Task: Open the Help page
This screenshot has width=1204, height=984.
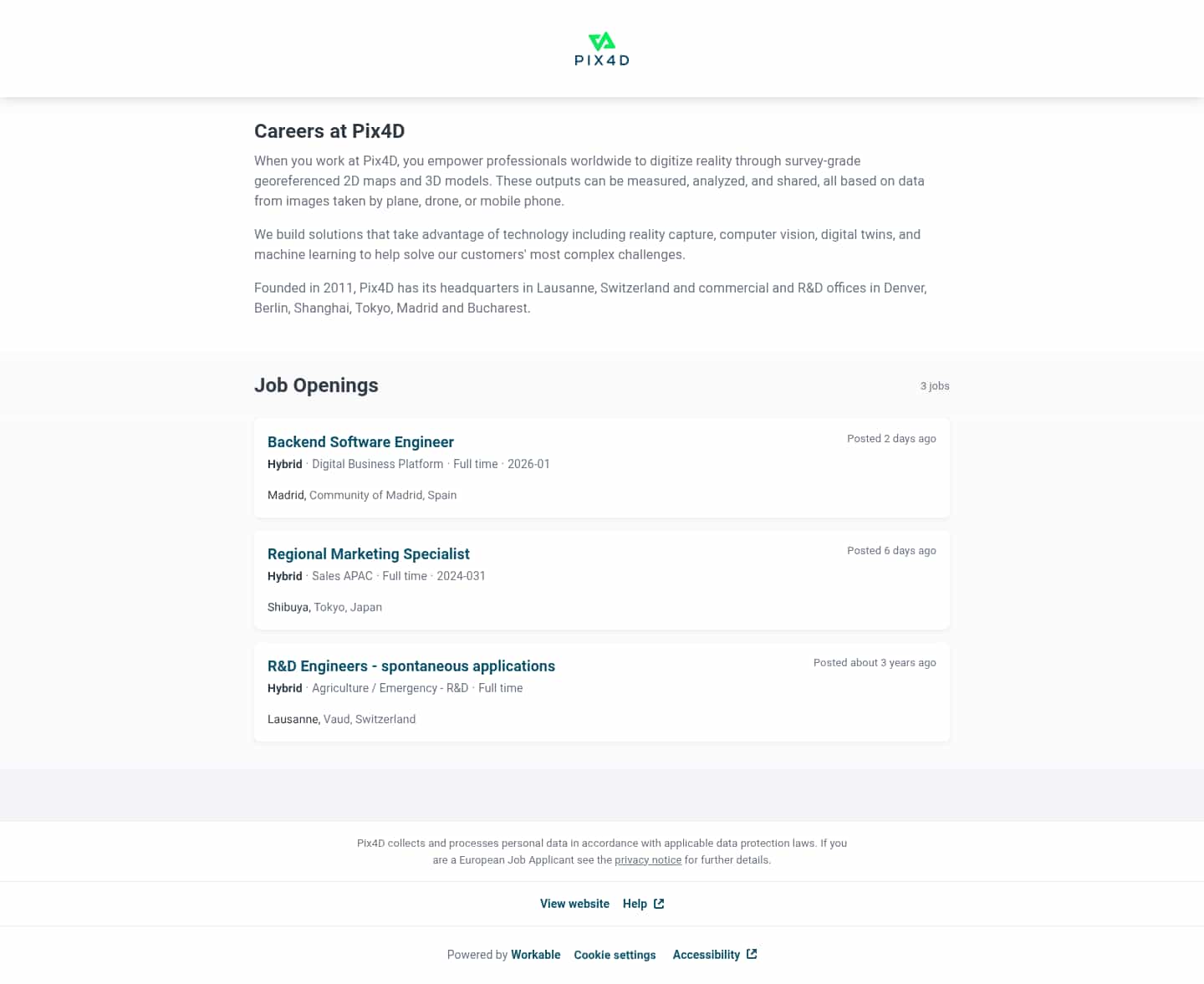Action: (x=635, y=903)
